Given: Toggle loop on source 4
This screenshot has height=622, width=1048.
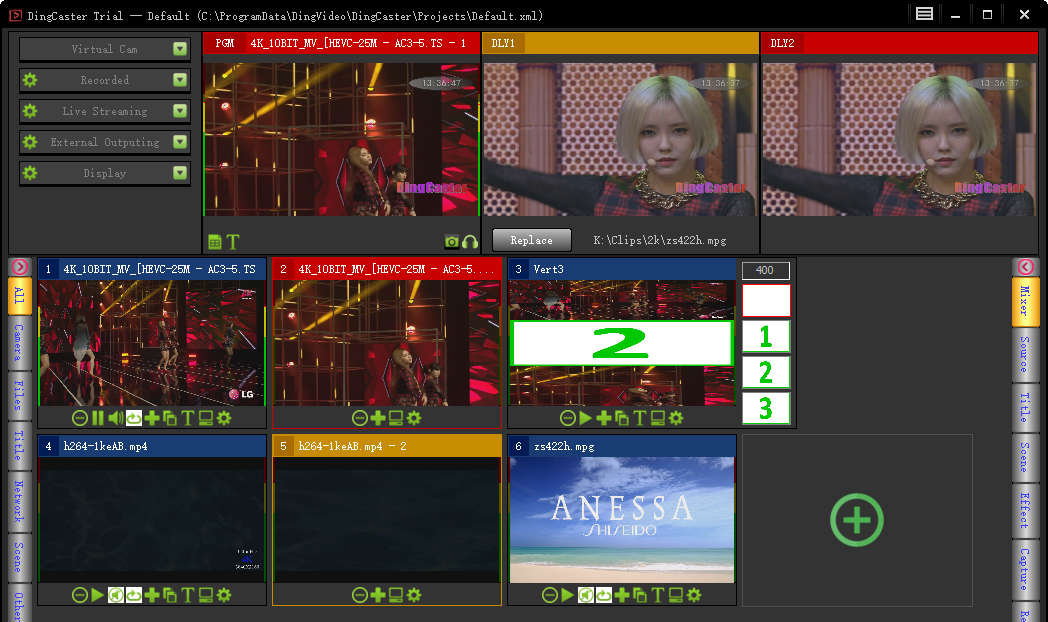Looking at the screenshot, I should [134, 595].
